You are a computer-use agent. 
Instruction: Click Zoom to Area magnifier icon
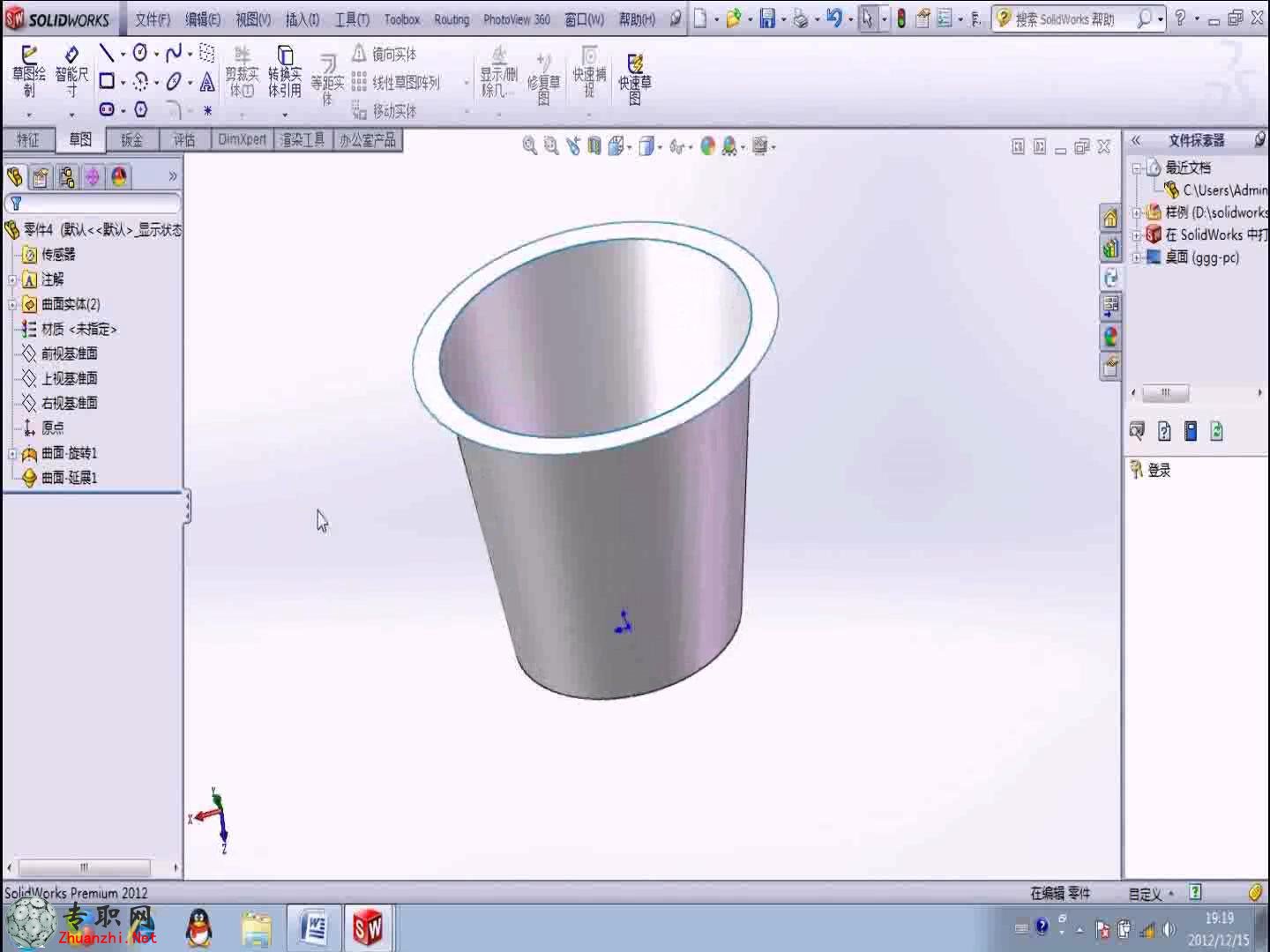click(x=551, y=146)
